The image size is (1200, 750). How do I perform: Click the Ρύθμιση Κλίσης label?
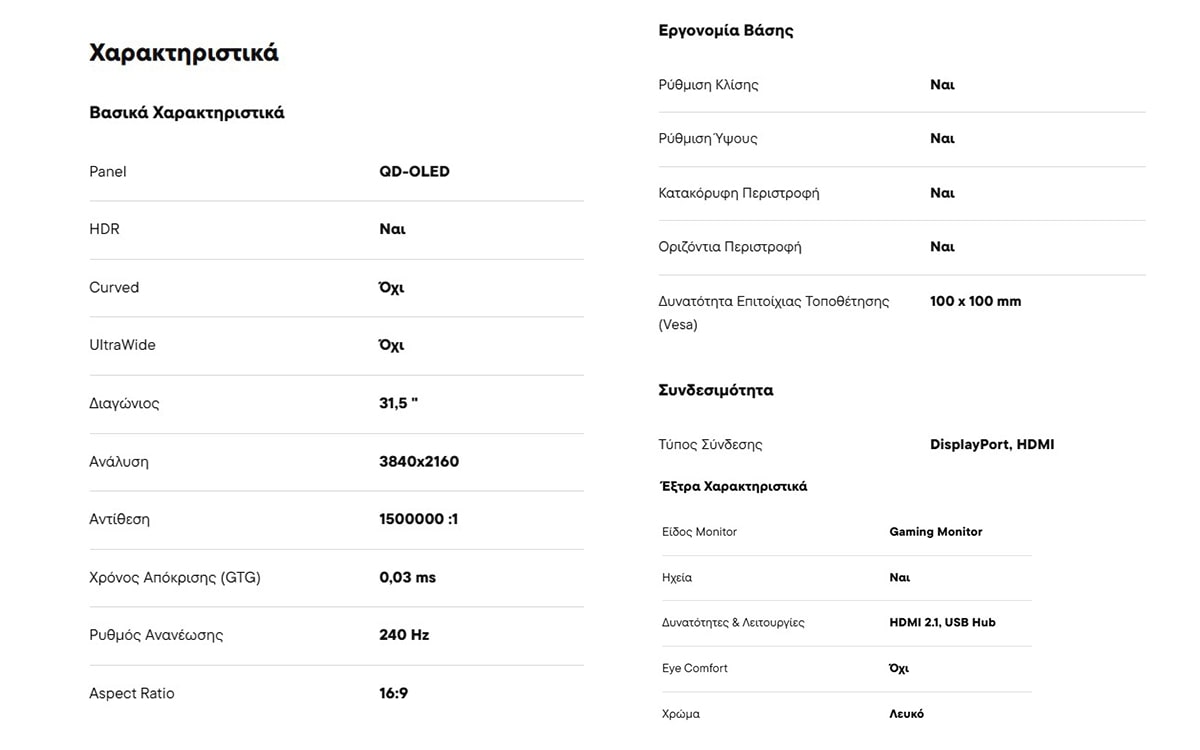coord(708,85)
